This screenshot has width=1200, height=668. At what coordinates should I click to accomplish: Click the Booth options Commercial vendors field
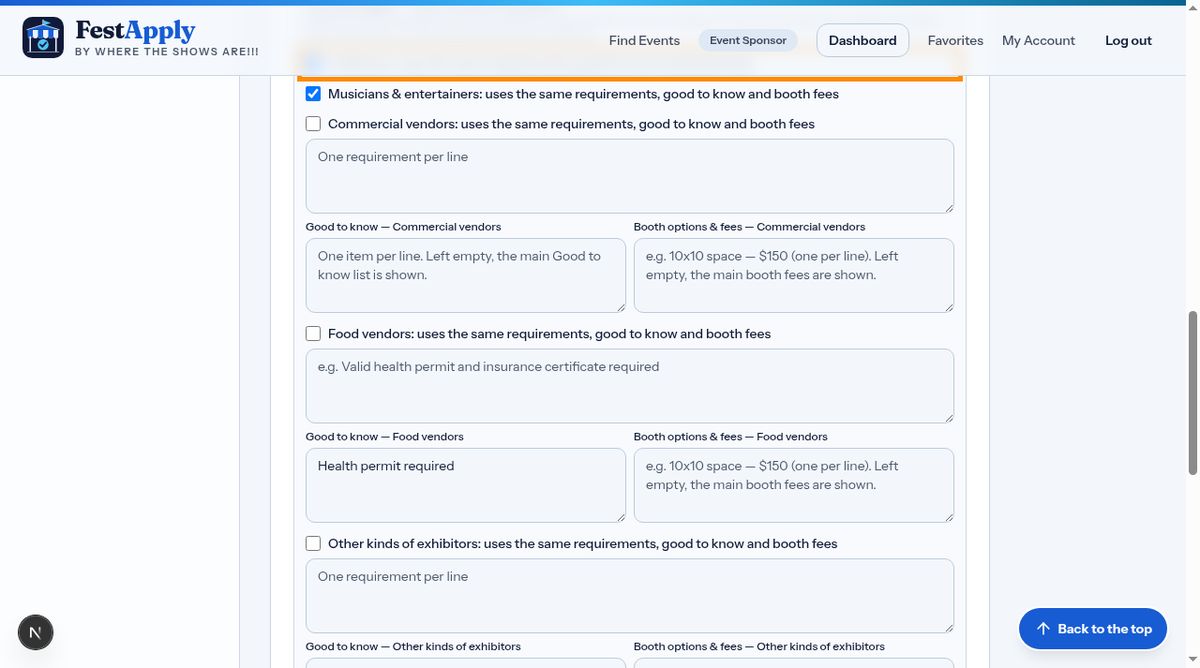pos(794,275)
